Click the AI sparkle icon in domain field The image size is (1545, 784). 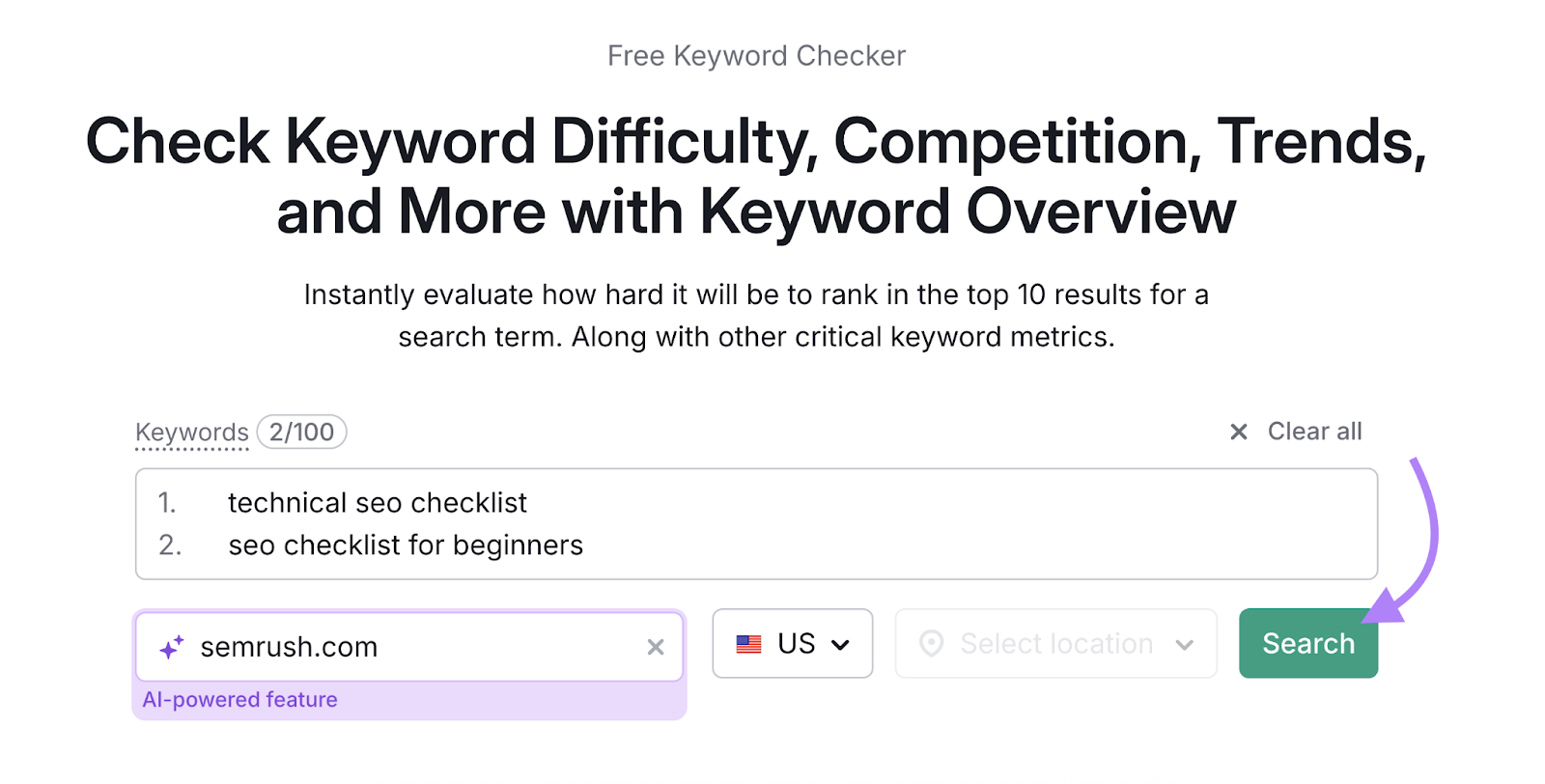171,646
